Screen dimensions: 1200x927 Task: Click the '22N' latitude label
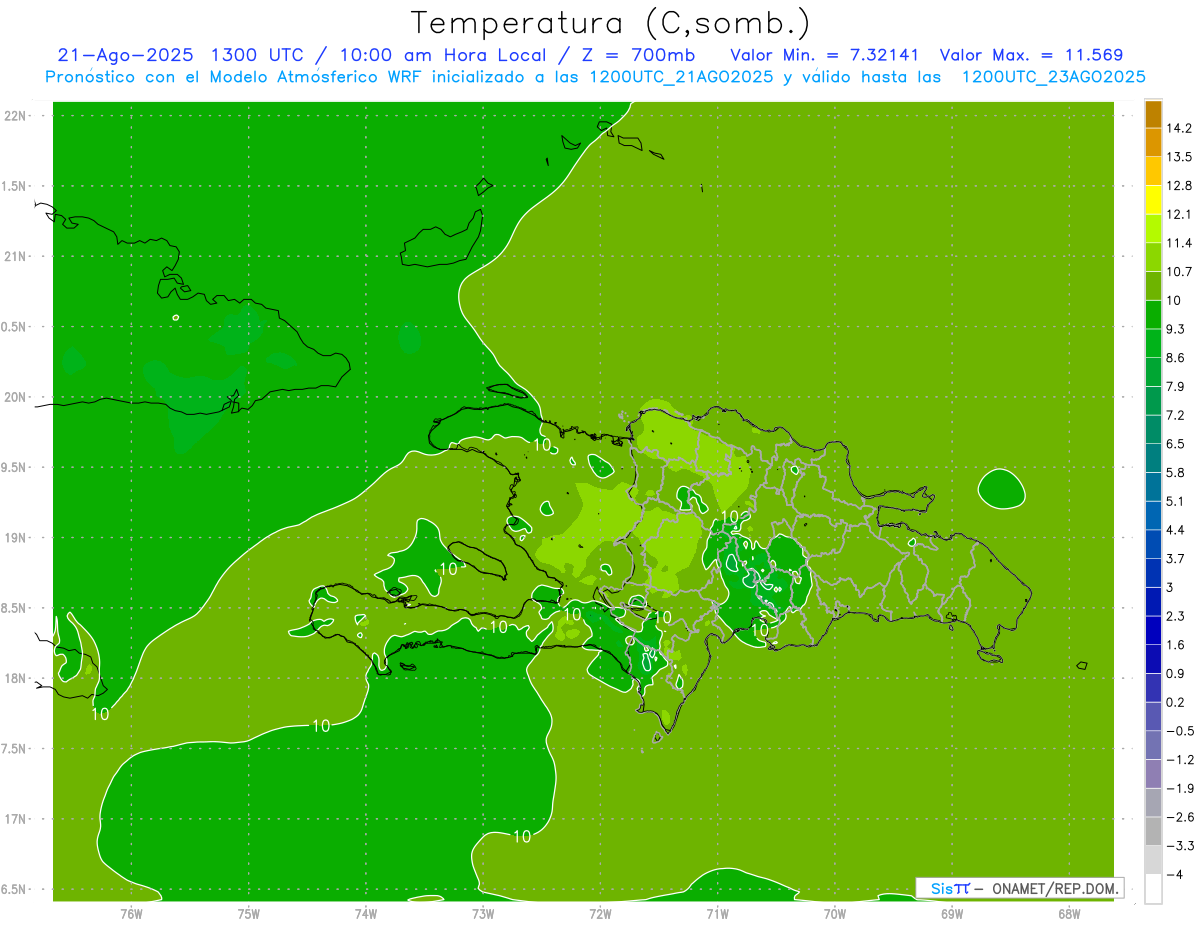click(x=16, y=116)
